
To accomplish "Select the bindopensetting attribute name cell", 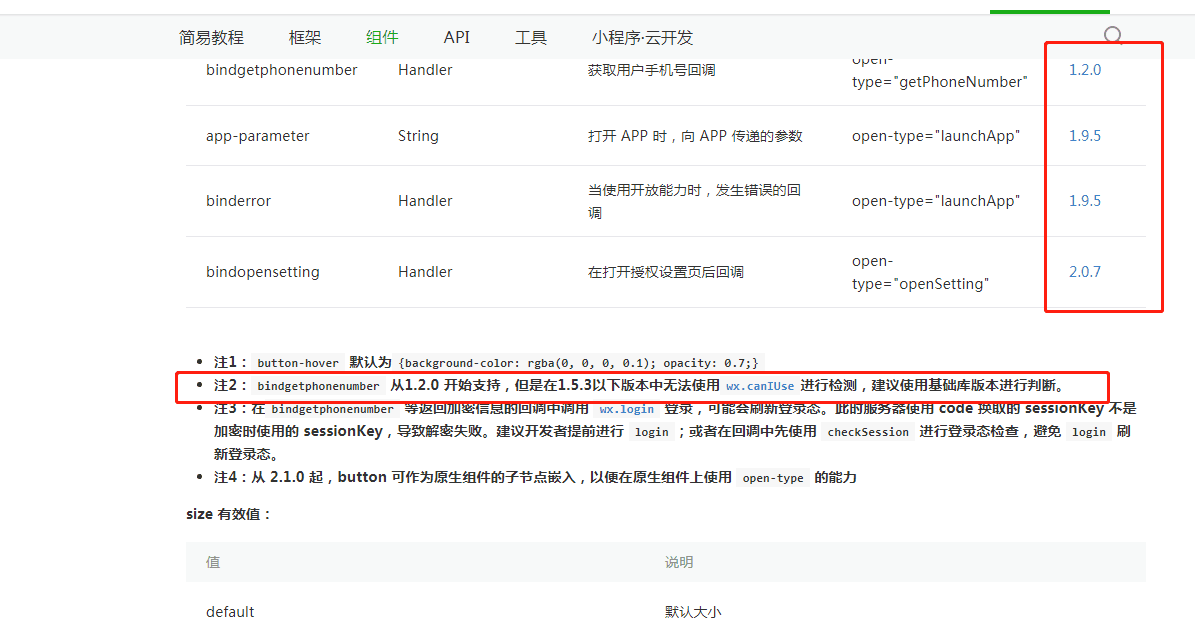I will [263, 271].
